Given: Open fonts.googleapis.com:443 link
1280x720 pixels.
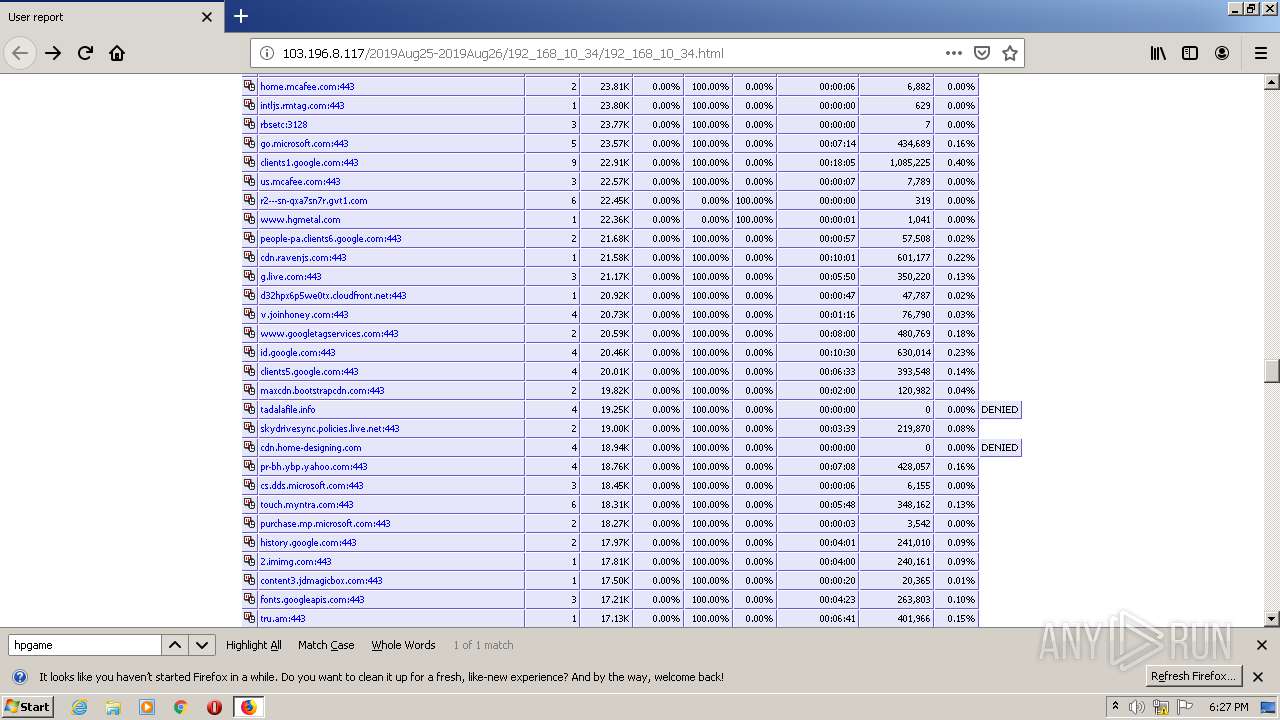Looking at the screenshot, I should (312, 600).
